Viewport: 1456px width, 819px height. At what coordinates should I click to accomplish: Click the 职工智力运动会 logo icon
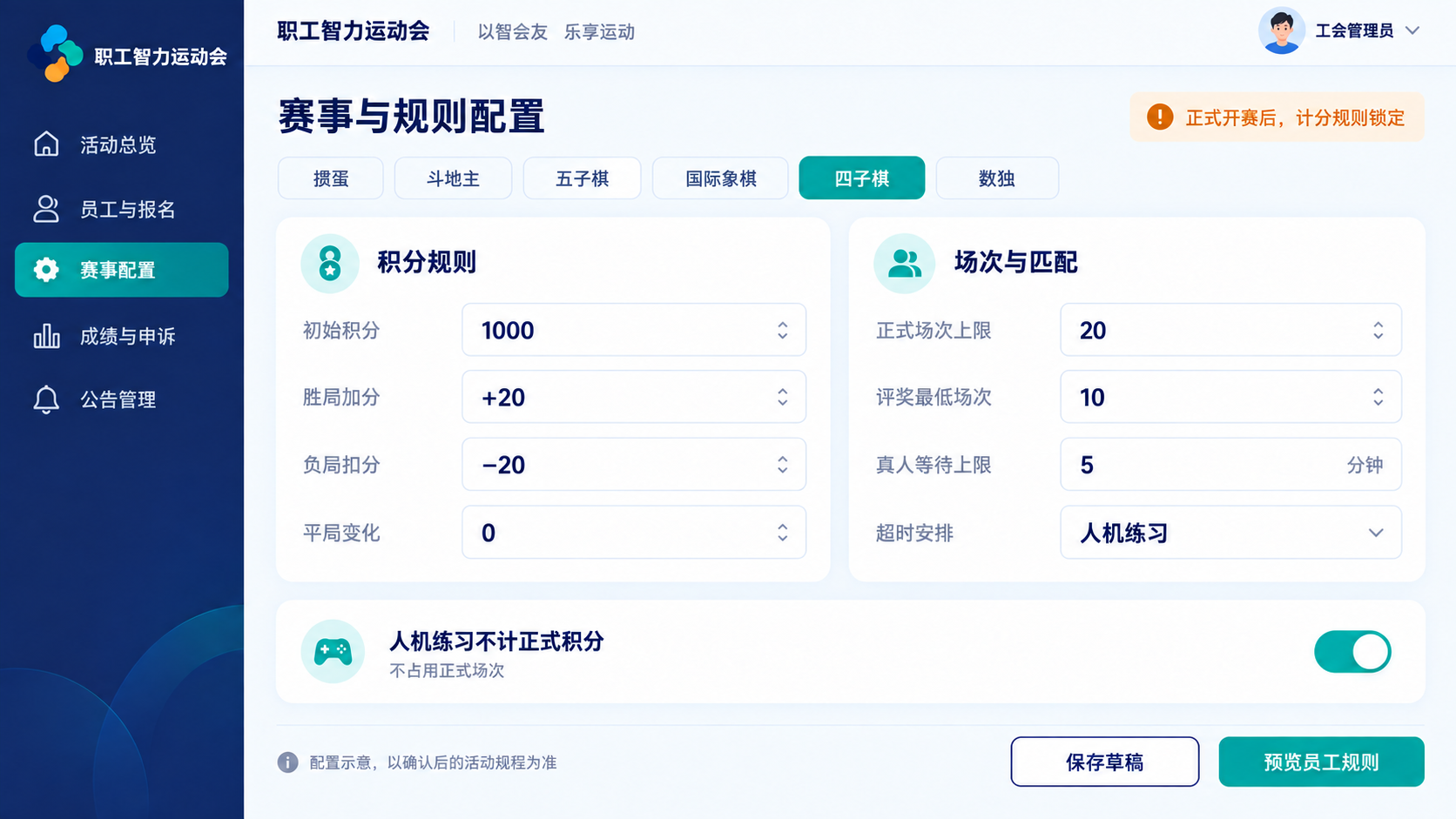coord(55,53)
